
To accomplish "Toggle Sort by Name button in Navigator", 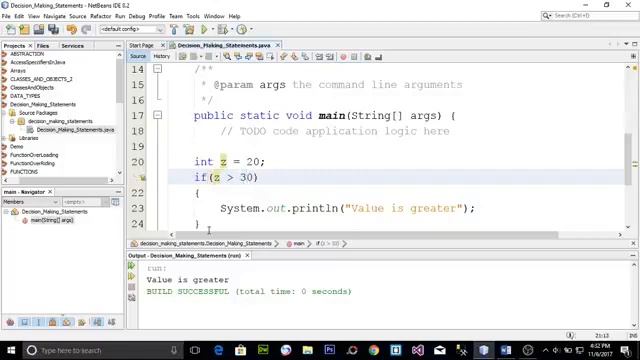I will [x=98, y=322].
